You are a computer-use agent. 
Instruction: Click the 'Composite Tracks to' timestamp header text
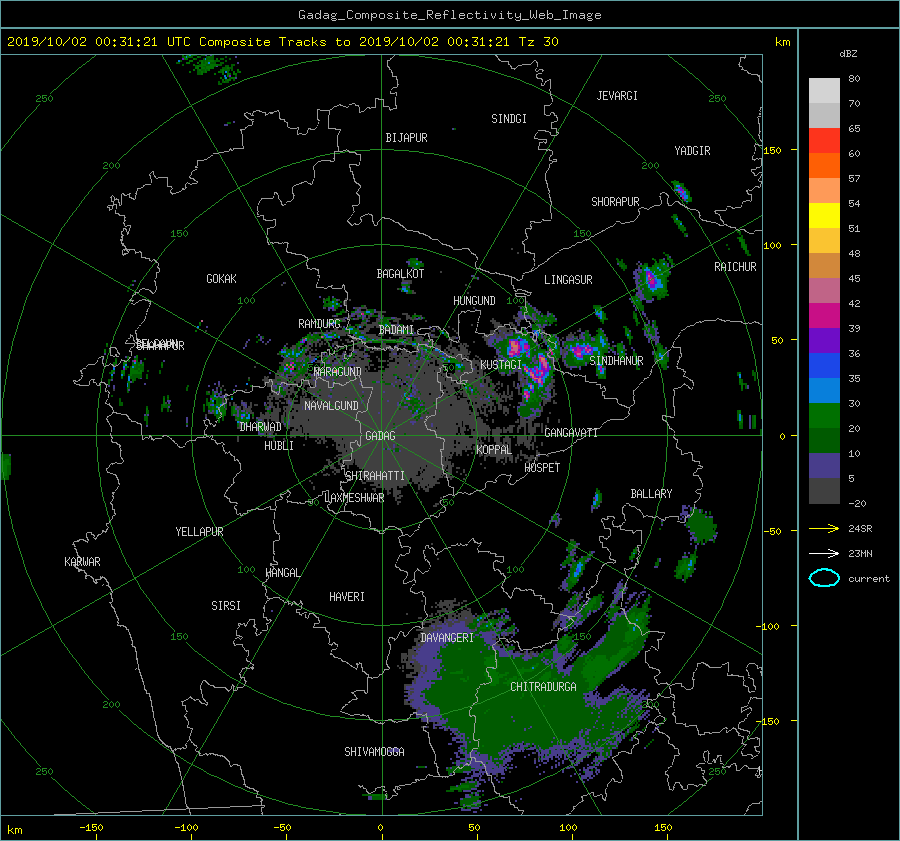(x=274, y=42)
